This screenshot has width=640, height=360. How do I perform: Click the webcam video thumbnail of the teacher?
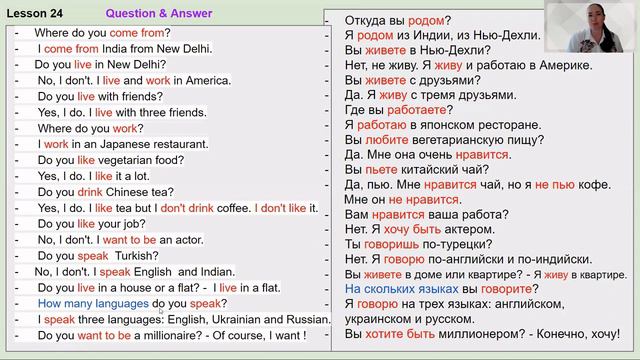click(x=591, y=27)
